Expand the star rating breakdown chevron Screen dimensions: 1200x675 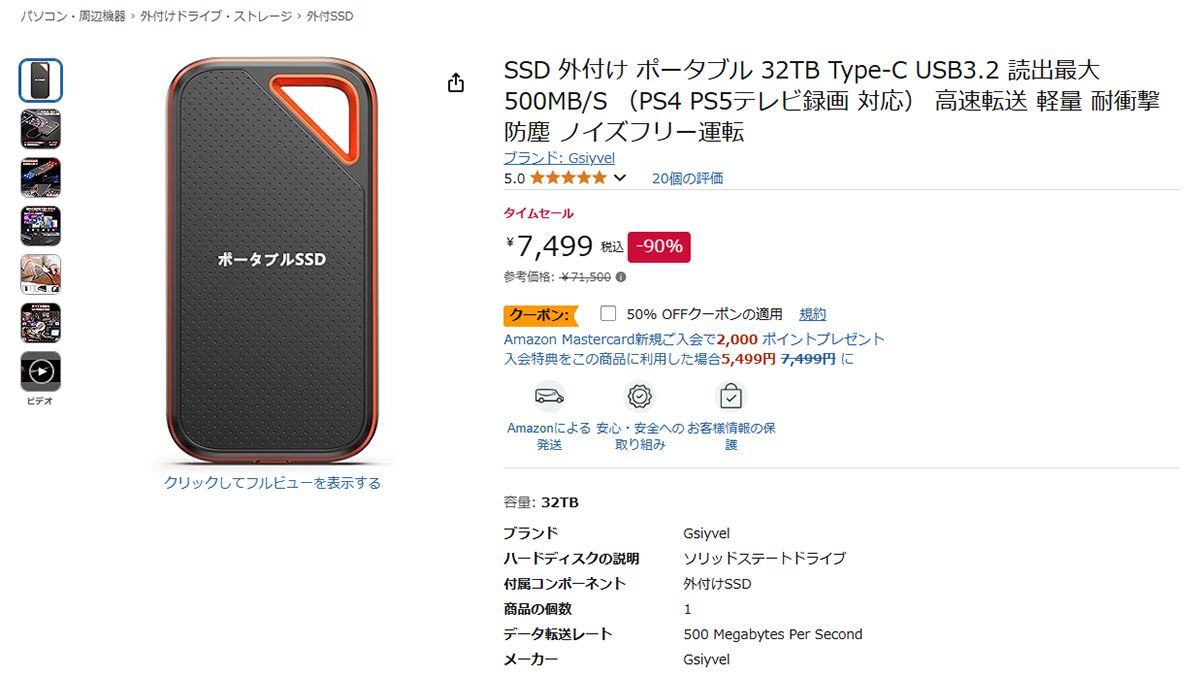[x=620, y=176]
